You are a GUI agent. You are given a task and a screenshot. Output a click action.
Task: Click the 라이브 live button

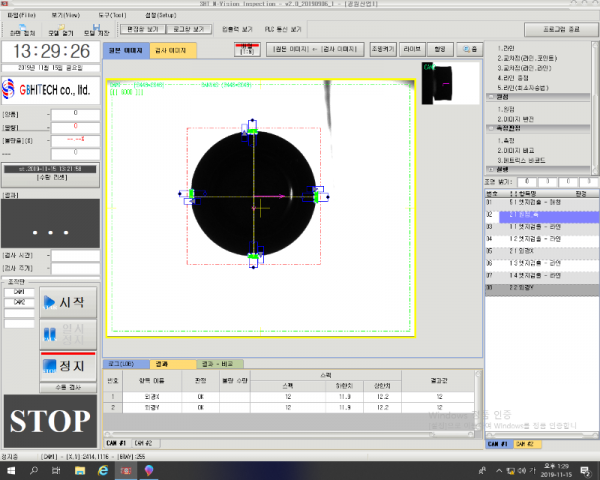pos(414,49)
